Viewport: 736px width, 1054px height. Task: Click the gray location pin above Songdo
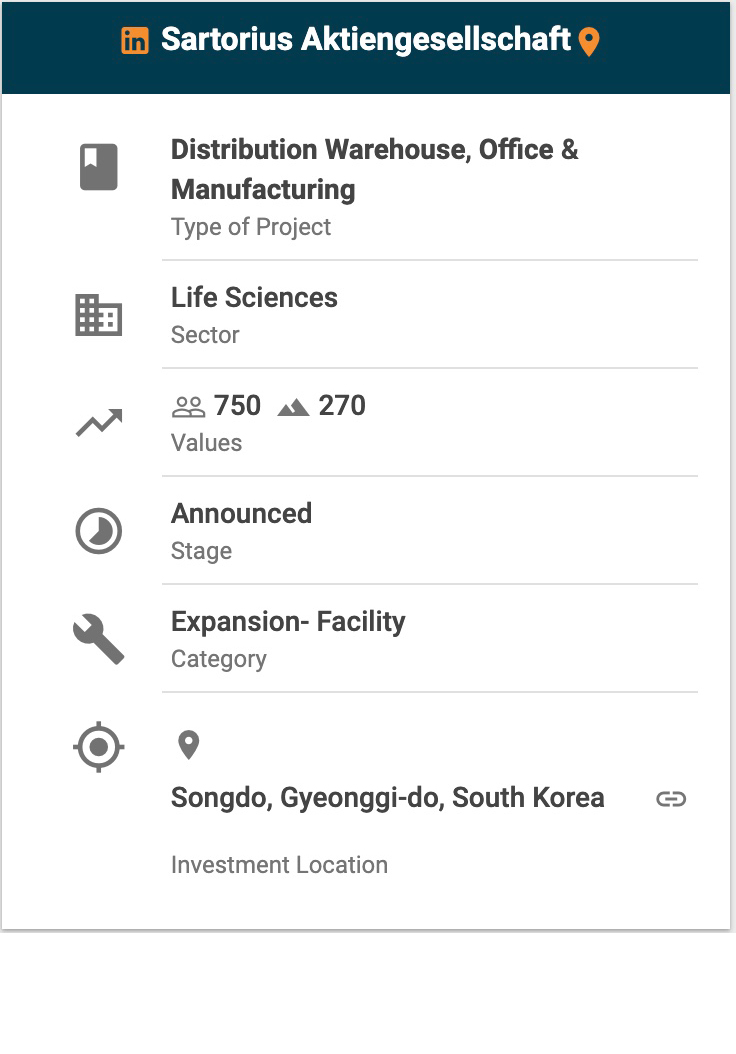pos(188,745)
